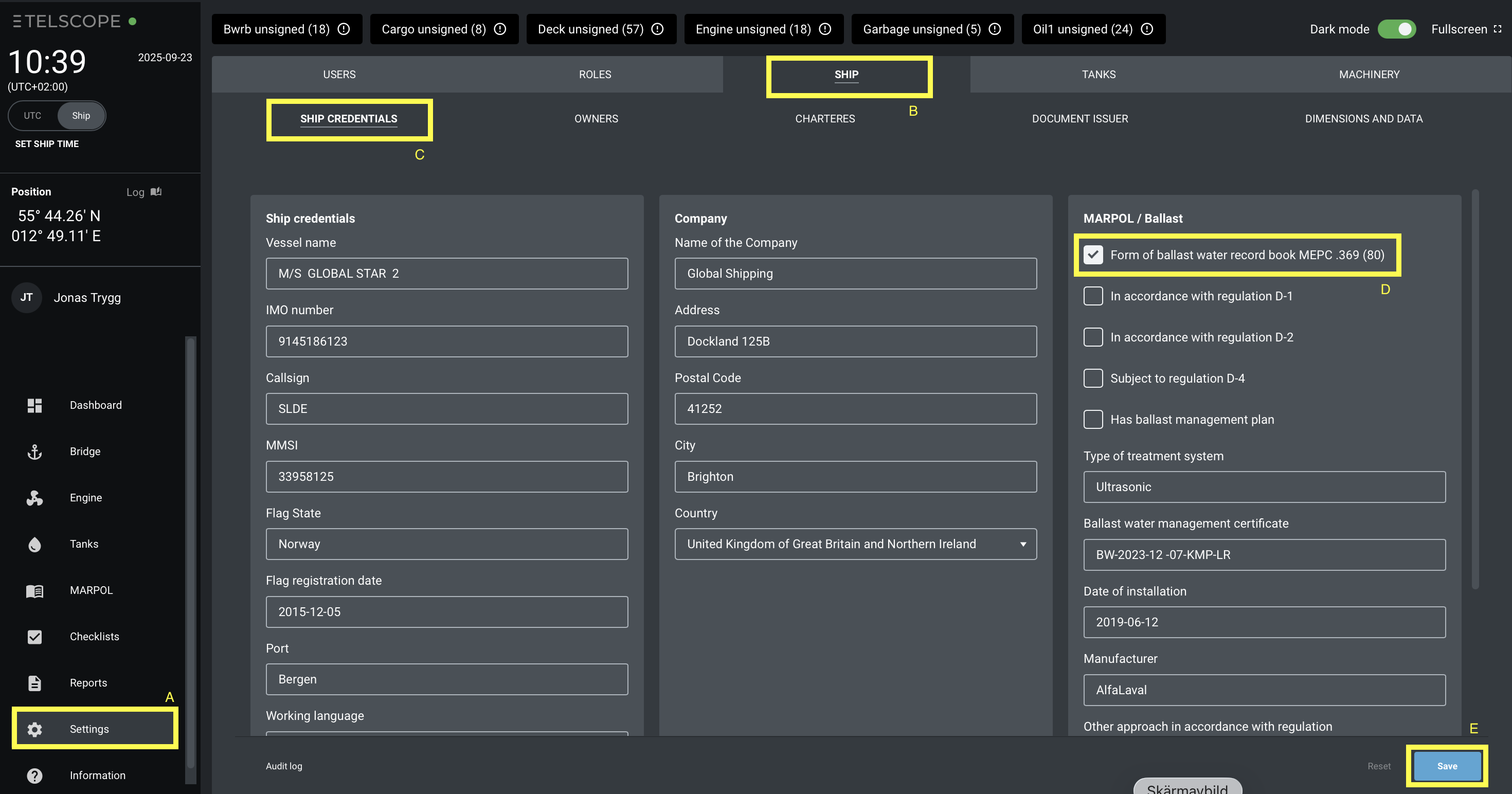This screenshot has width=1512, height=794.
Task: Click the Information question mark icon
Action: [x=34, y=775]
